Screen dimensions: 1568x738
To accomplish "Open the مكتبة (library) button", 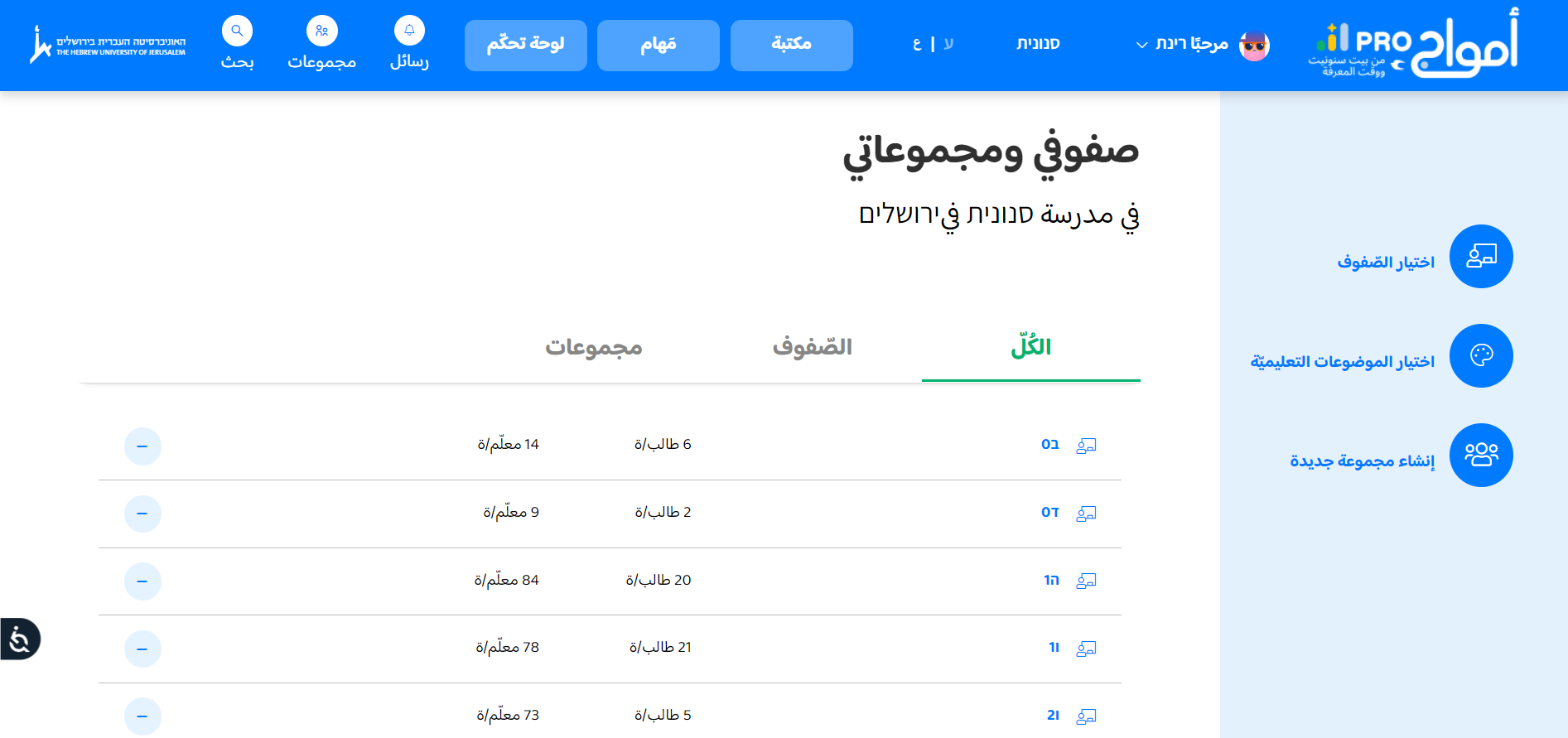I will point(791,45).
